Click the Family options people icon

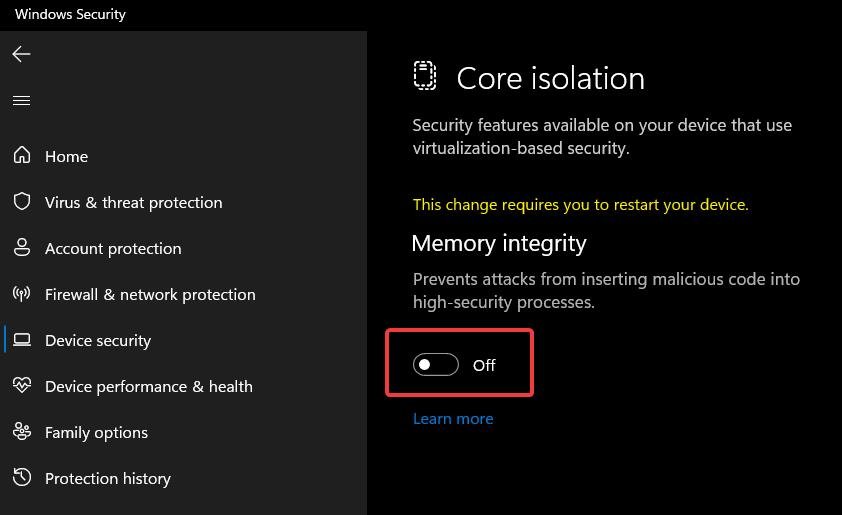pos(22,431)
